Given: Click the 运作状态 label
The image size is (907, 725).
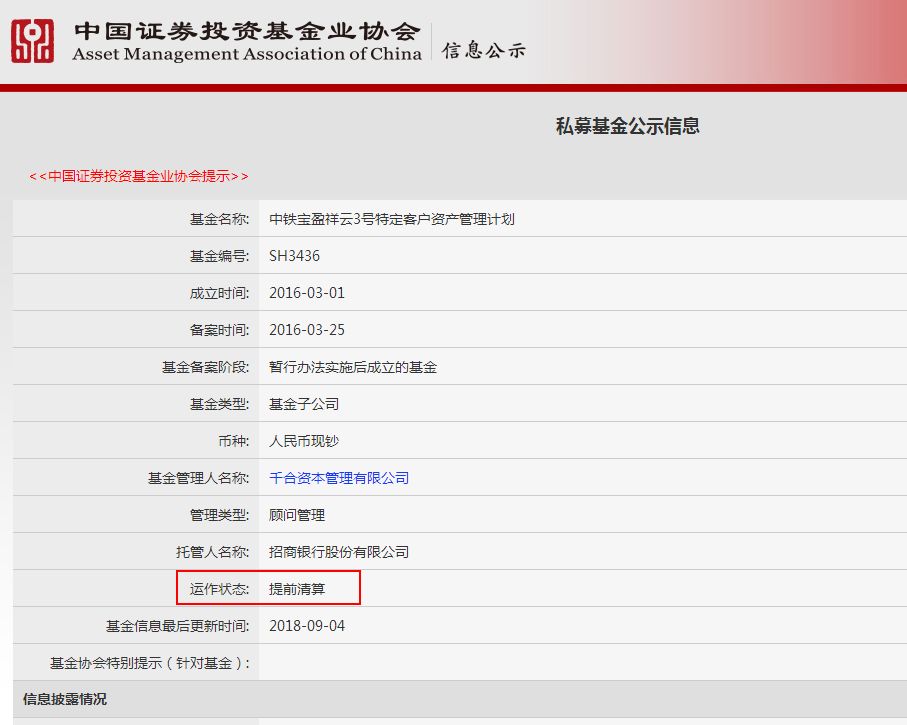Looking at the screenshot, I should (219, 589).
